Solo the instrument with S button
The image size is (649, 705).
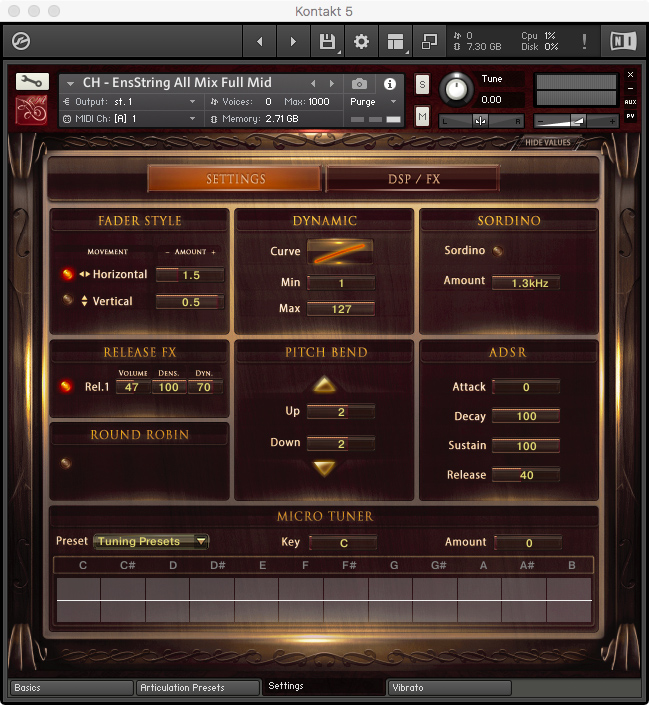[422, 84]
